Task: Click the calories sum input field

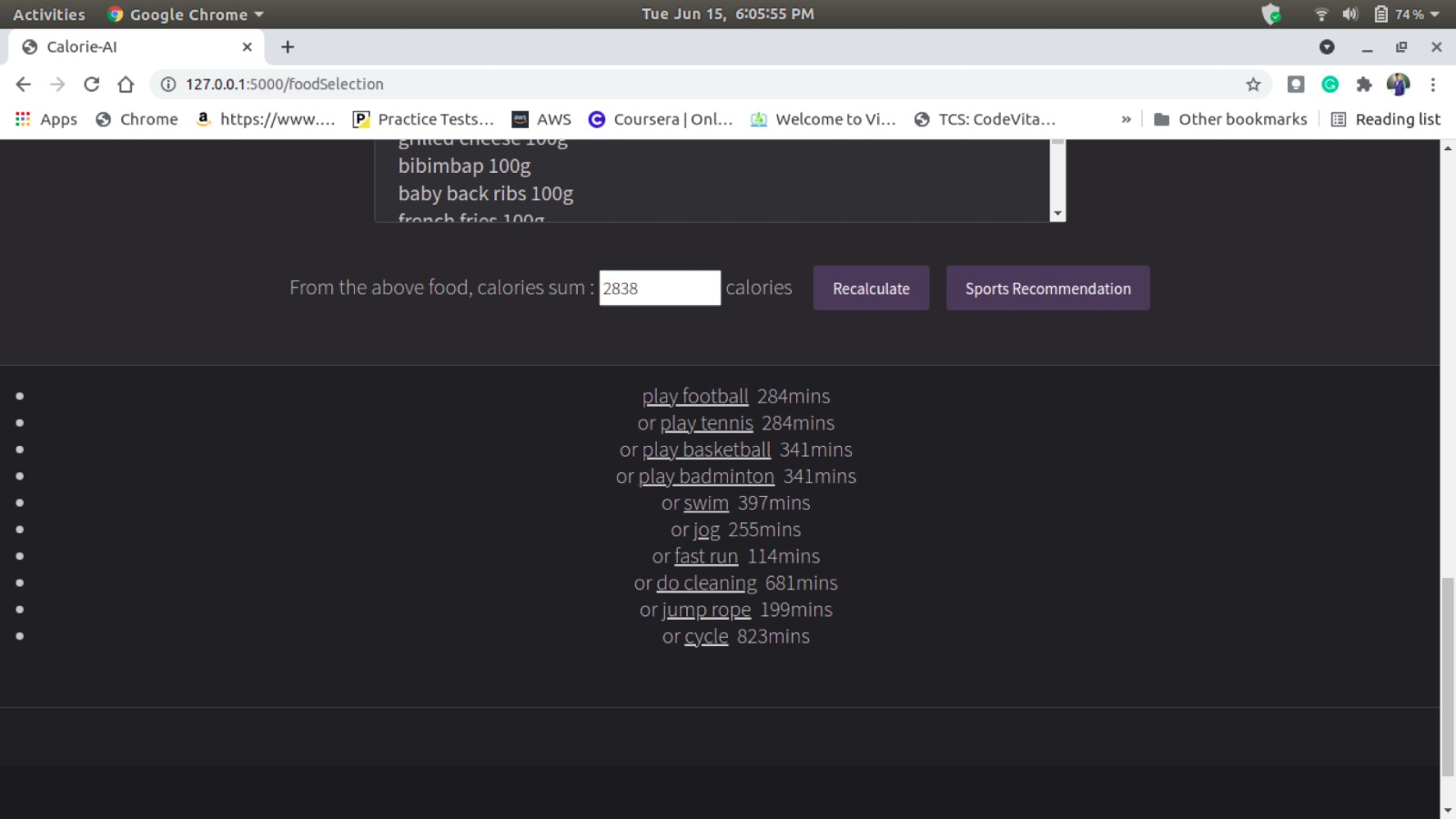Action: (659, 288)
